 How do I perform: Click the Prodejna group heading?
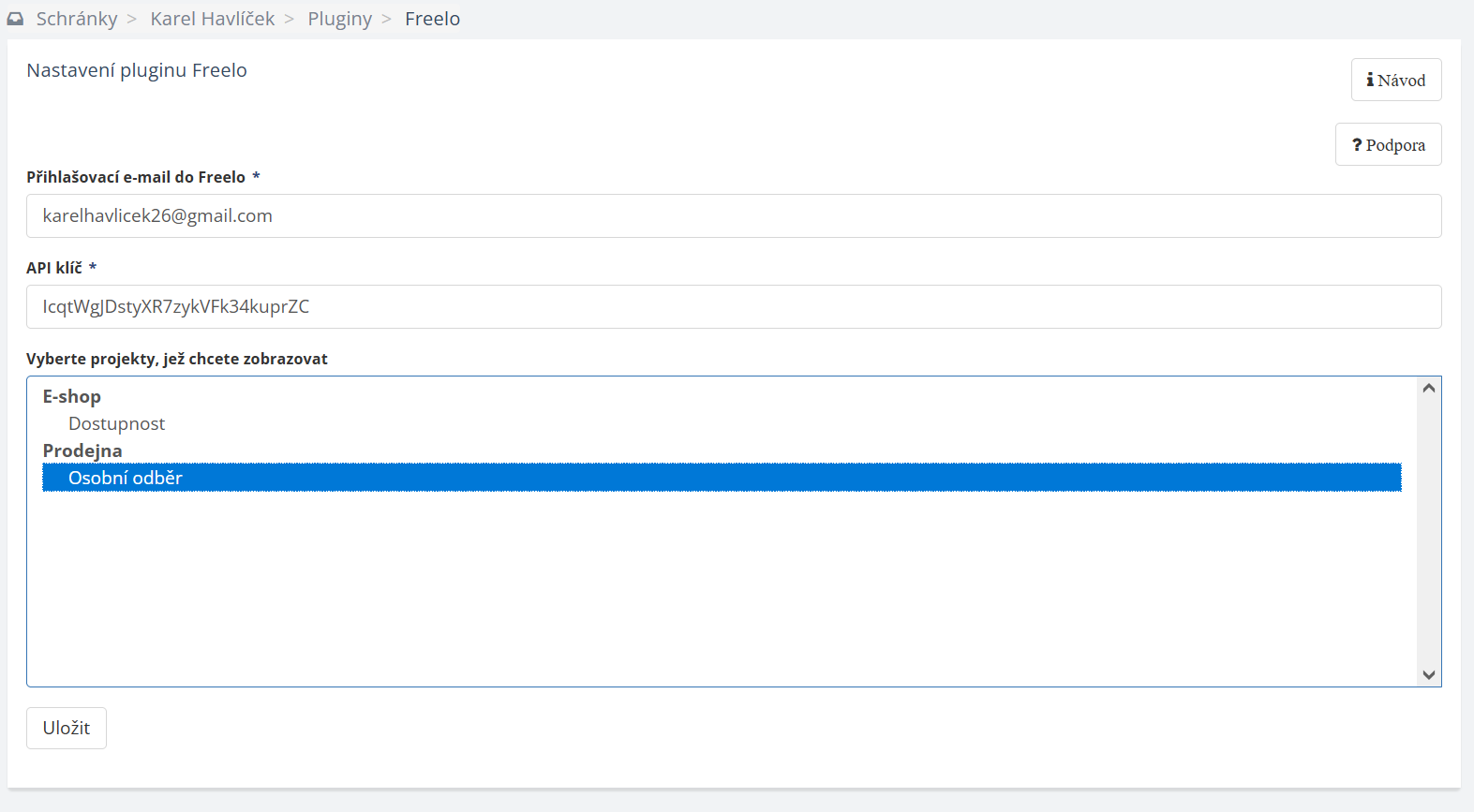82,451
